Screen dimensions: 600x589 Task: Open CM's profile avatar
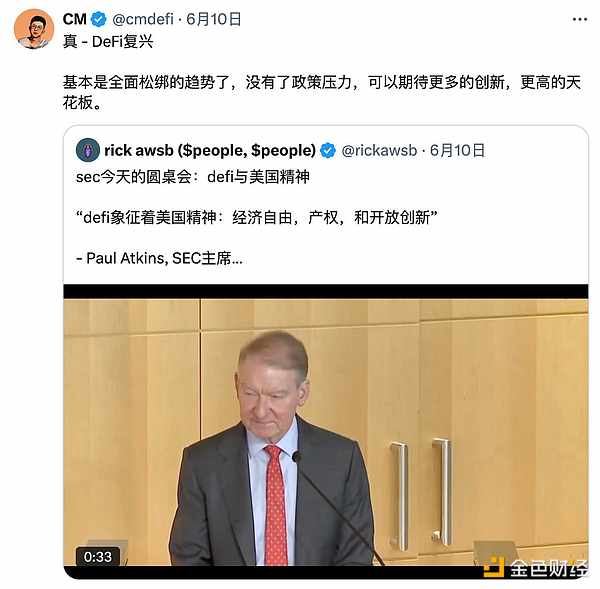click(x=34, y=29)
